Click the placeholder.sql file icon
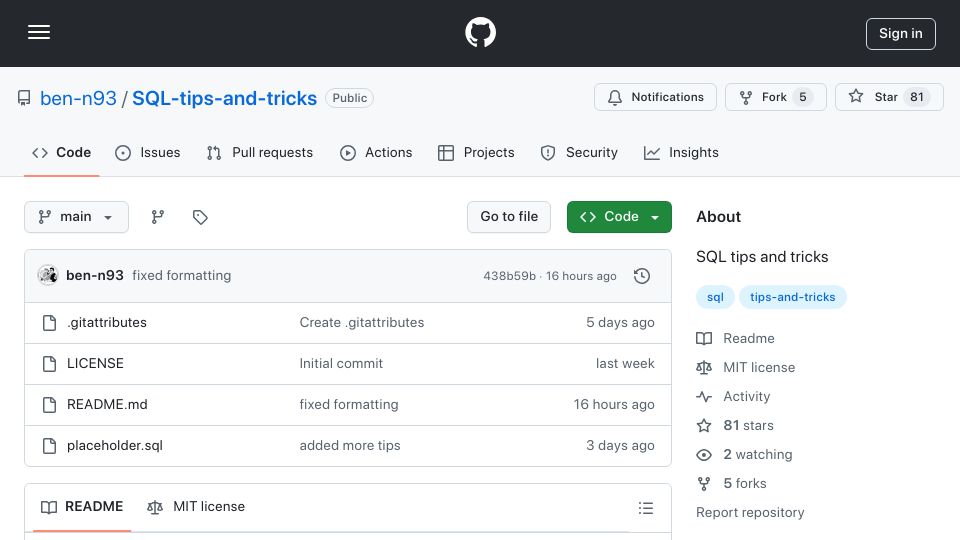 [50, 446]
